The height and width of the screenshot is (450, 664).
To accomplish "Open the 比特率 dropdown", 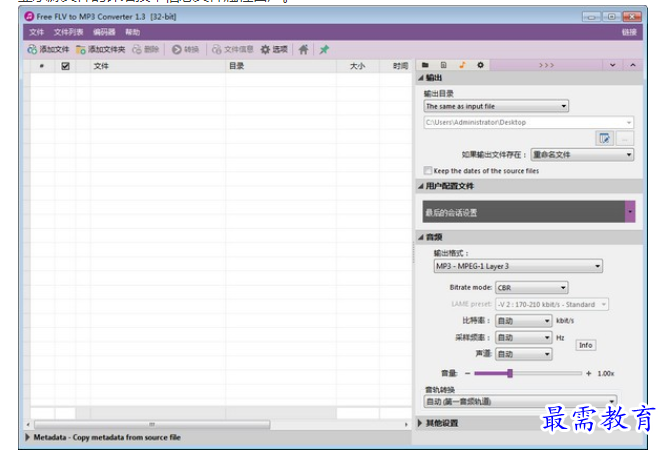I will (x=523, y=321).
